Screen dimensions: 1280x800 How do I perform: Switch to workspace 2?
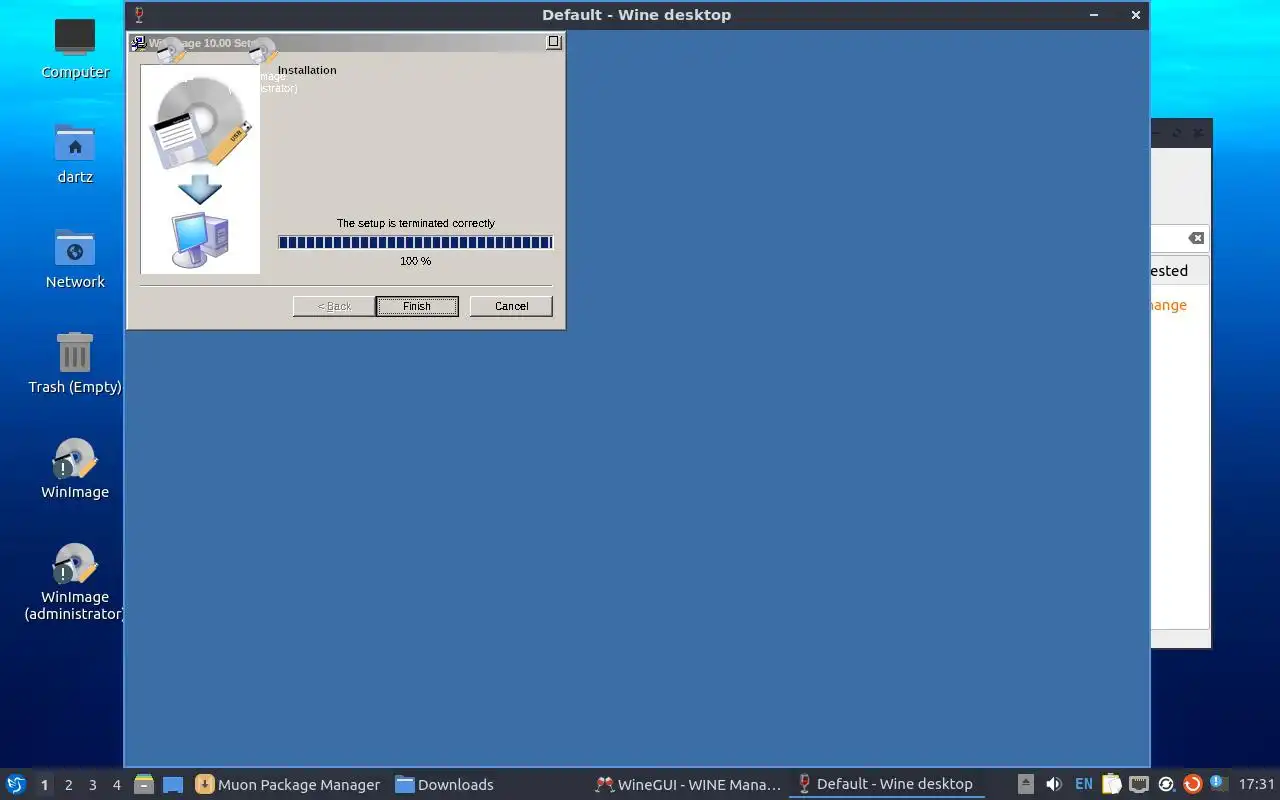coord(69,785)
